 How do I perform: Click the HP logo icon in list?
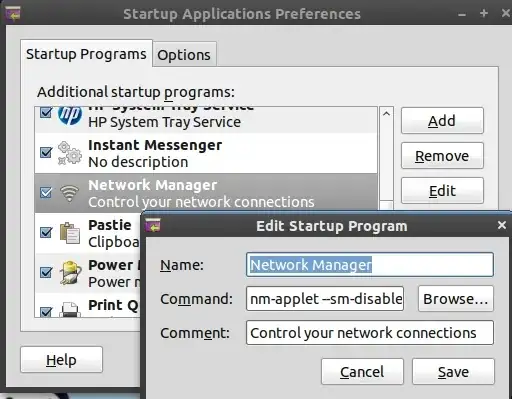pyautogui.click(x=70, y=116)
